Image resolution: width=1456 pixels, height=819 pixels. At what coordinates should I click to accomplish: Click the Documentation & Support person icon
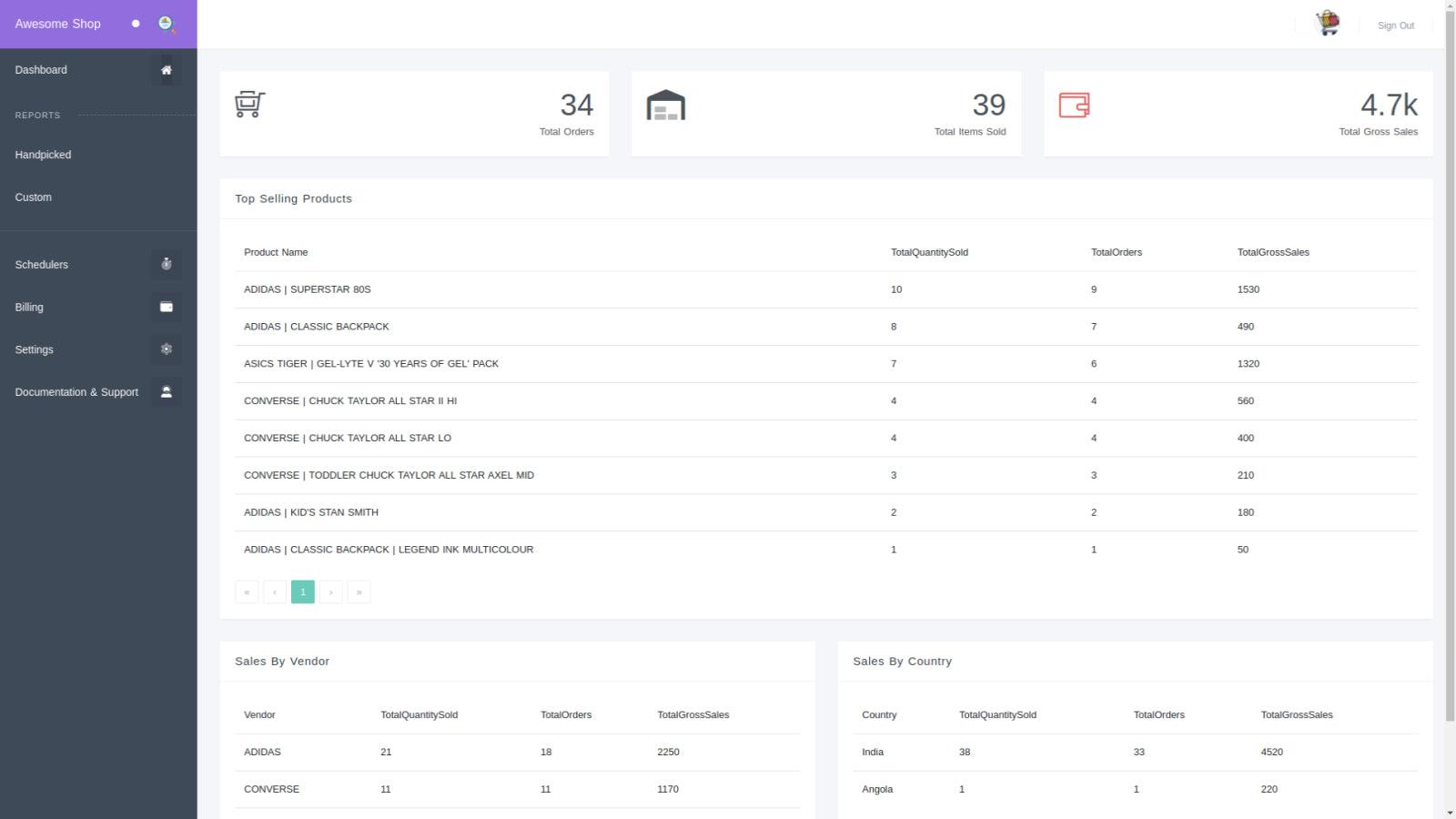coord(166,391)
